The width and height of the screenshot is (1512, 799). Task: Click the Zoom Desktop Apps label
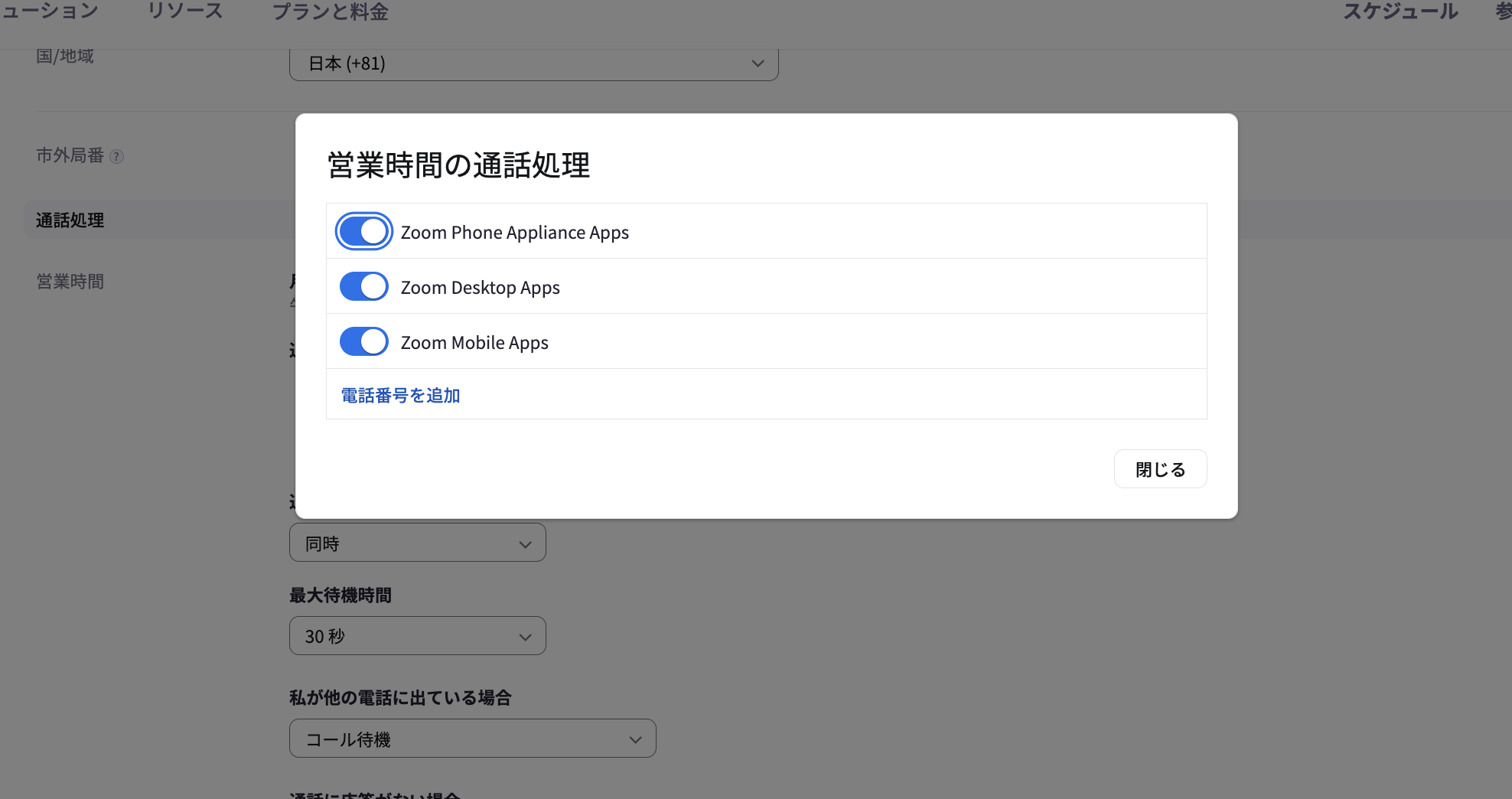click(480, 288)
